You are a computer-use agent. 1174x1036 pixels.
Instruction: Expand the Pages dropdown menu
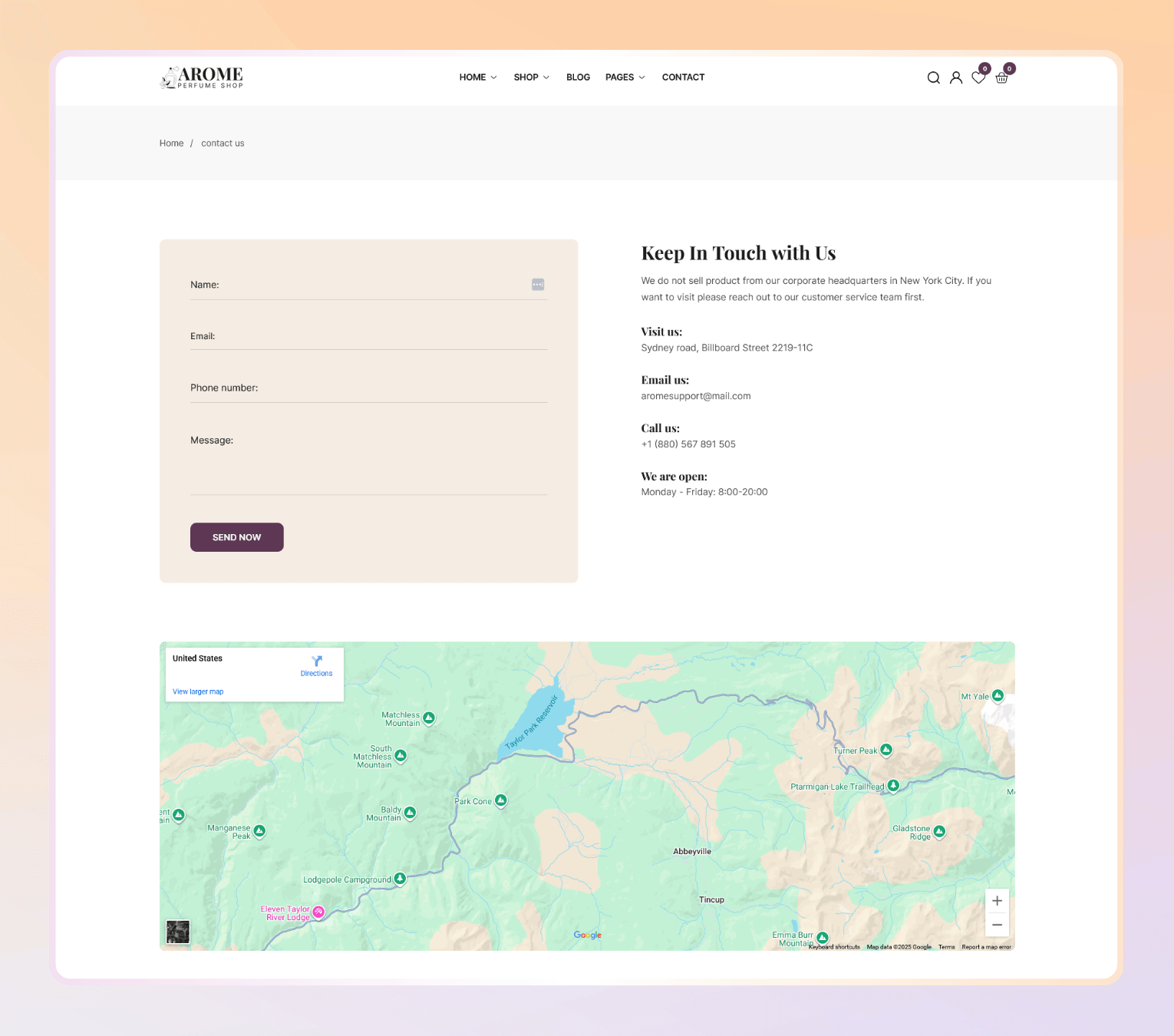point(625,78)
